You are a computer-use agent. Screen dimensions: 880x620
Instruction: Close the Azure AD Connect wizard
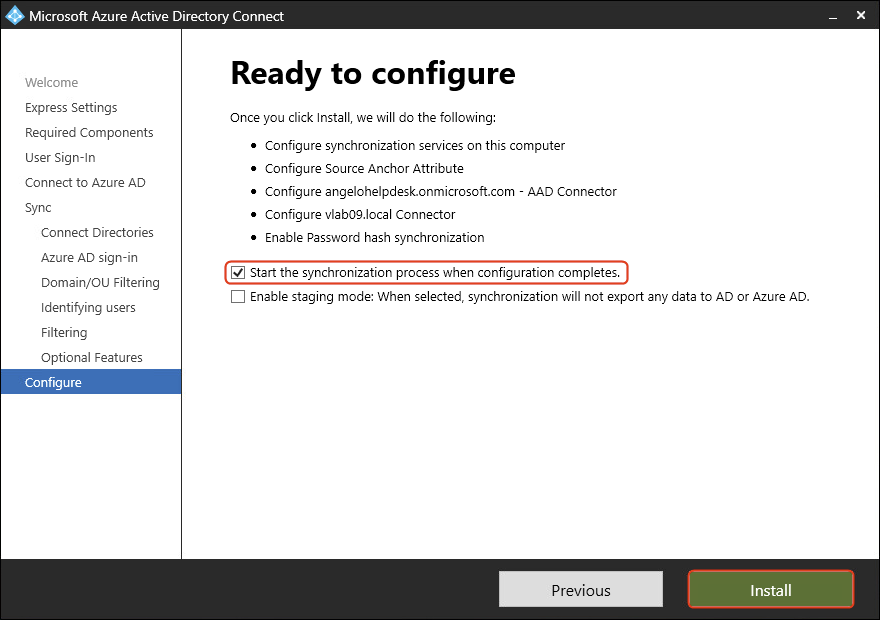tap(859, 16)
